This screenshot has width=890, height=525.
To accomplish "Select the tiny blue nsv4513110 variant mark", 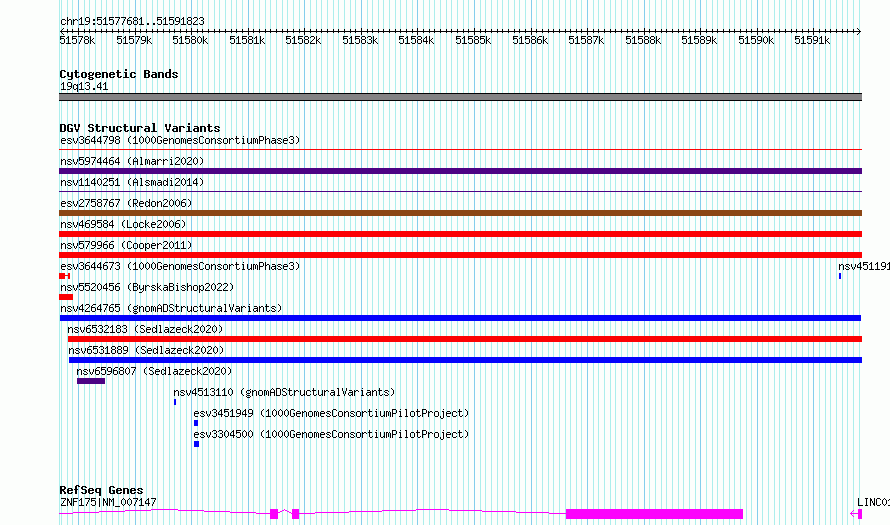I will [175, 402].
